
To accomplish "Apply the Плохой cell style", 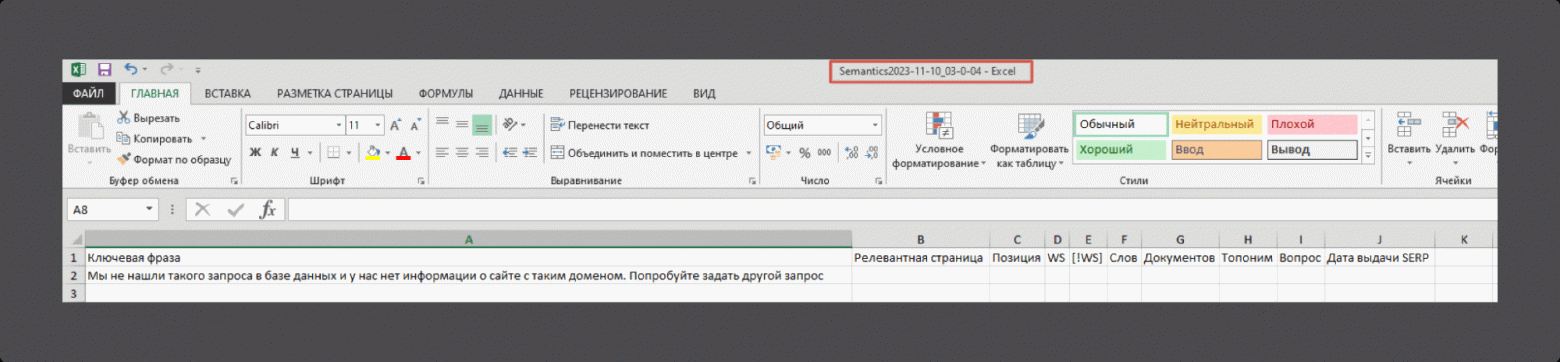I will pyautogui.click(x=1312, y=125).
